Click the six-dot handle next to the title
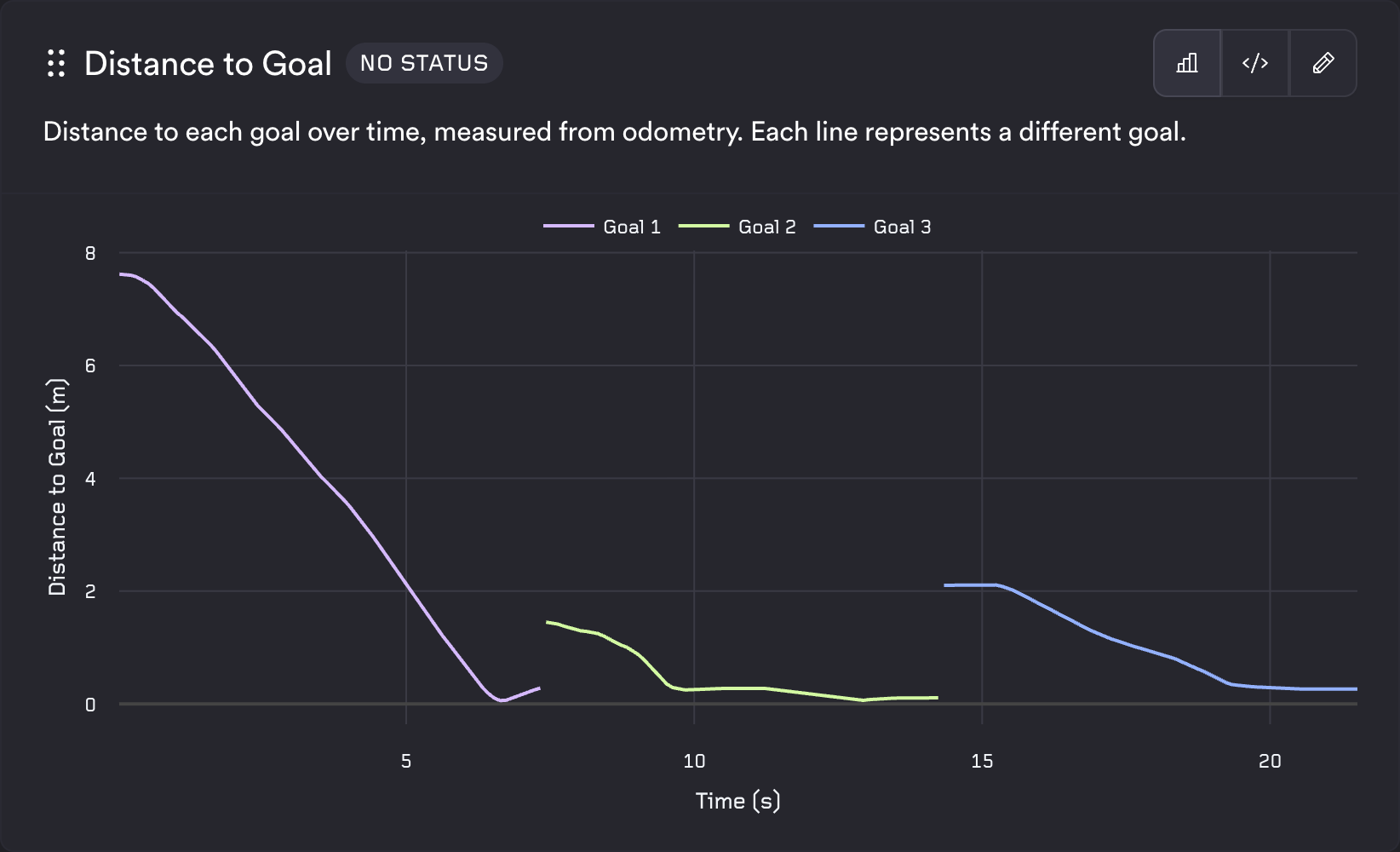The height and width of the screenshot is (852, 1400). coord(56,62)
